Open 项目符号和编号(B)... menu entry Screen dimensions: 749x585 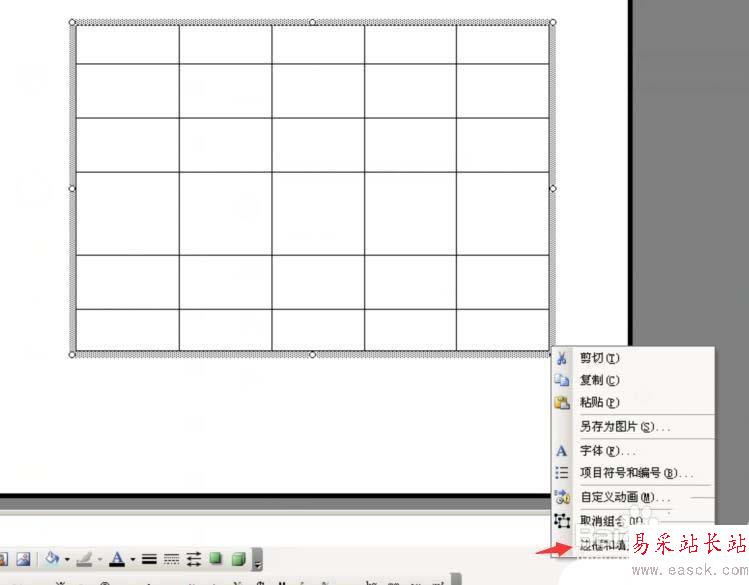point(633,473)
